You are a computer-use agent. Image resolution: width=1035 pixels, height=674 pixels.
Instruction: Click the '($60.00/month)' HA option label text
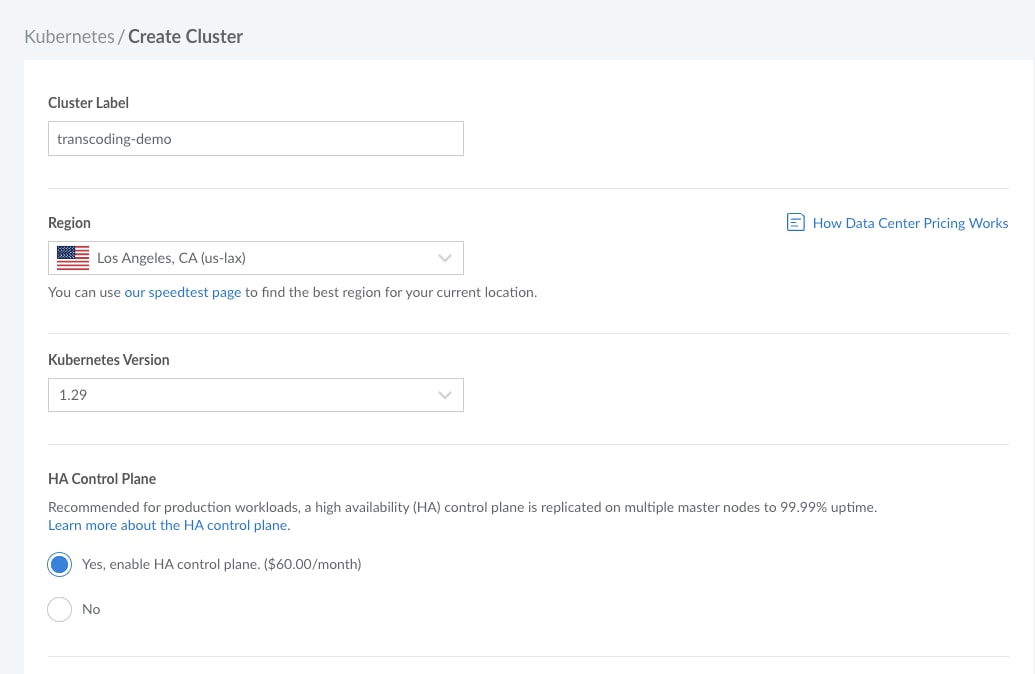[313, 564]
